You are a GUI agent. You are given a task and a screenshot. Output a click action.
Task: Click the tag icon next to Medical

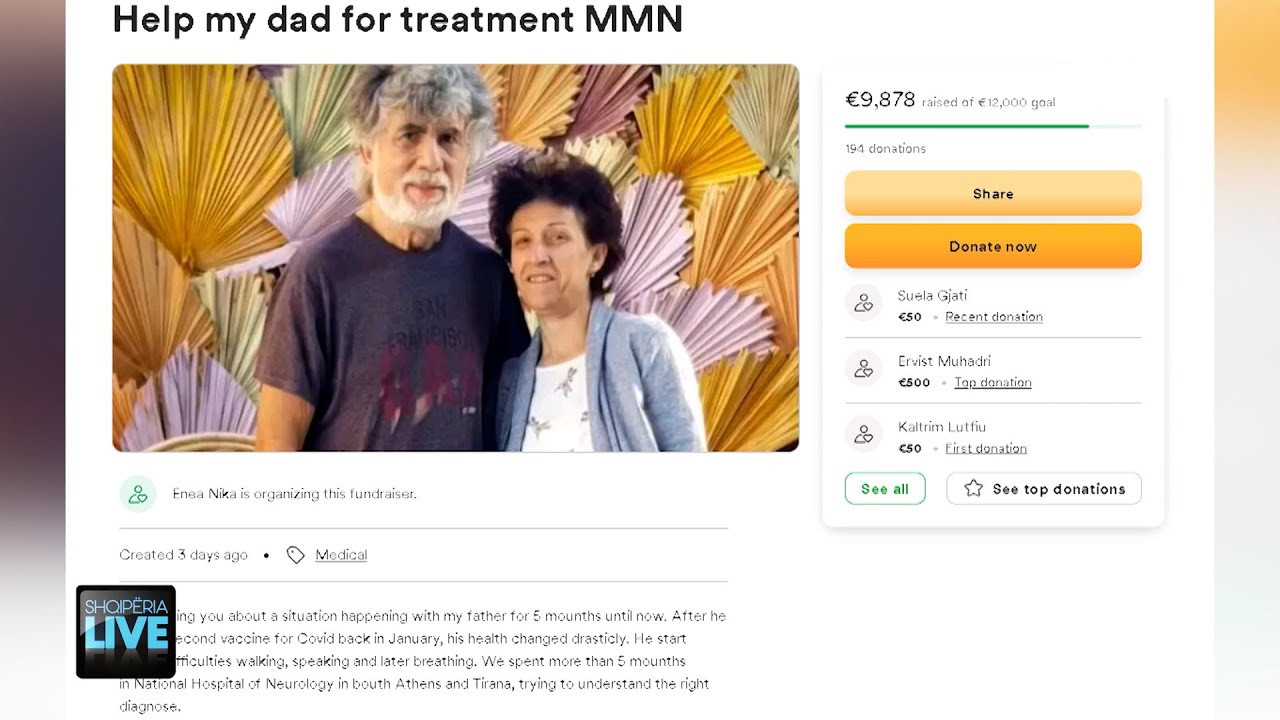(x=295, y=555)
